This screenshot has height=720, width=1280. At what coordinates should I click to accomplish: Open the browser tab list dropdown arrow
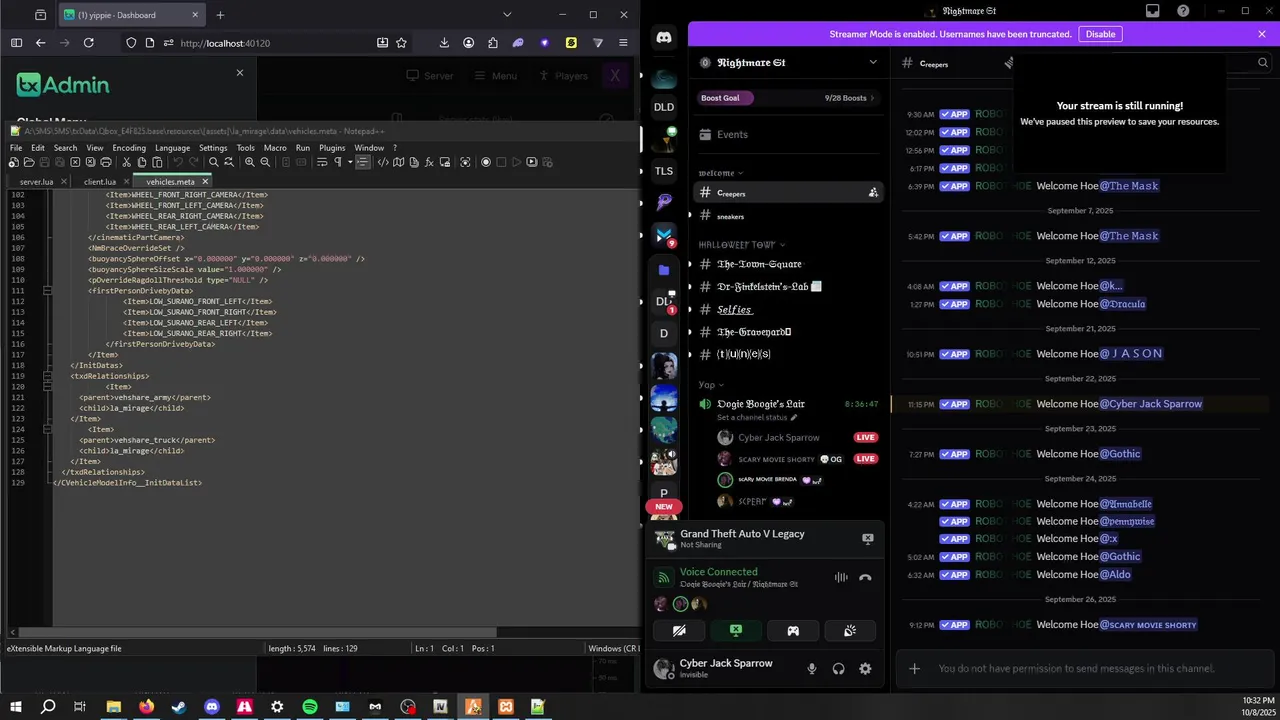pyautogui.click(x=507, y=15)
